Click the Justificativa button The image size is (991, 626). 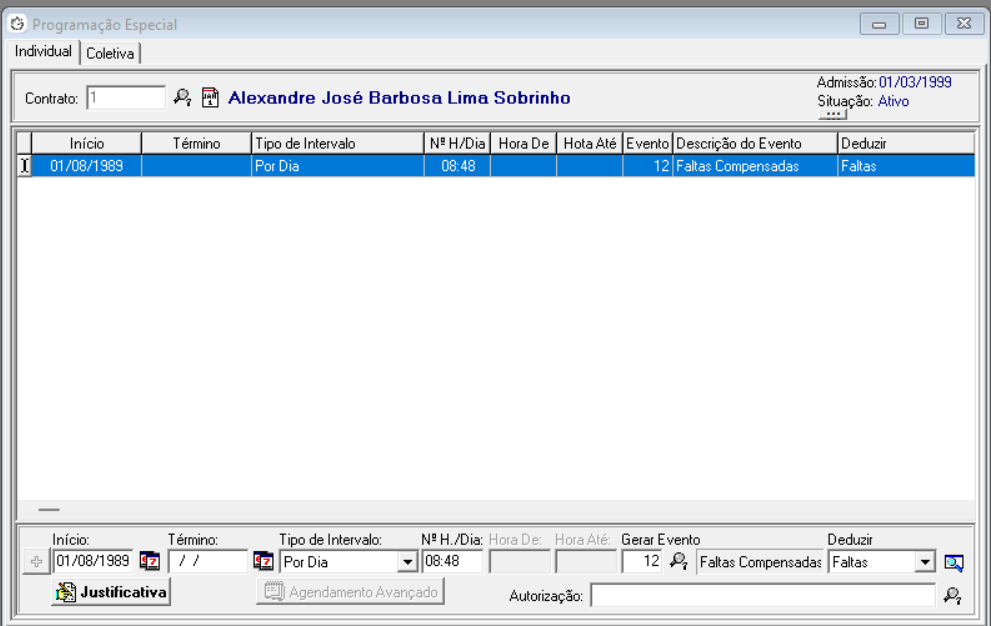(x=111, y=592)
